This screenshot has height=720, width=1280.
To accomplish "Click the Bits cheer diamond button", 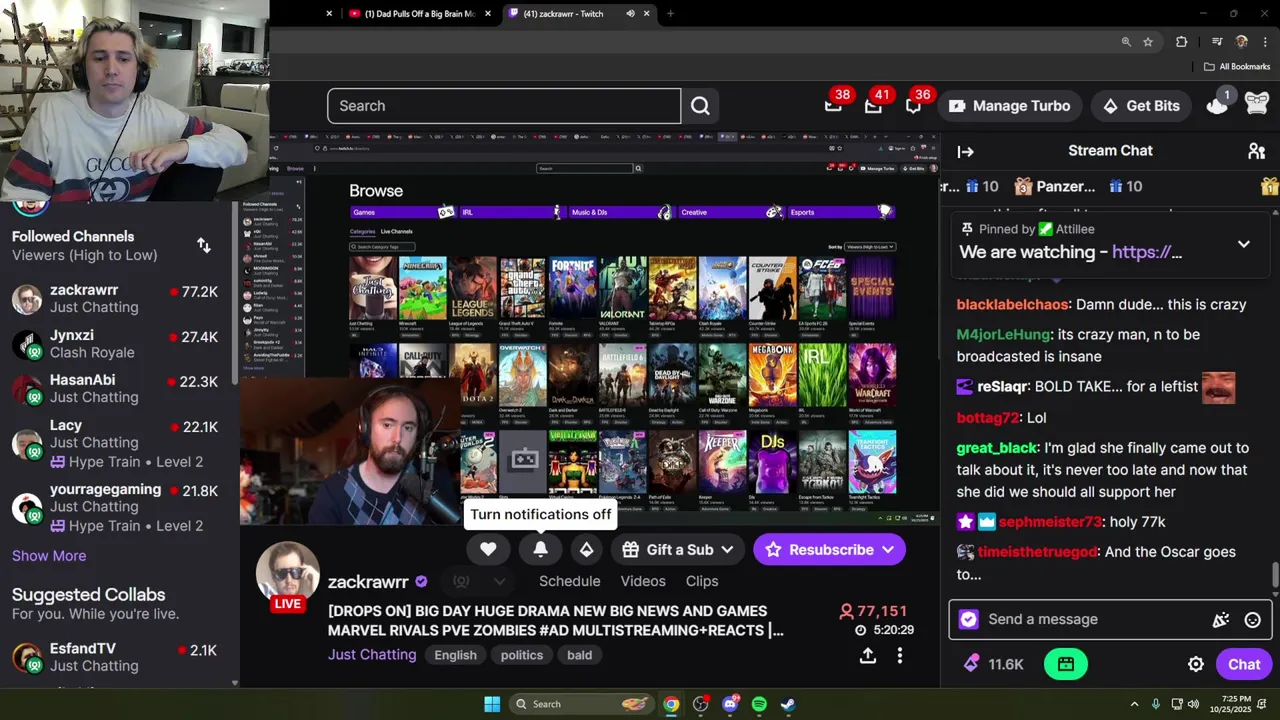I will click(586, 549).
